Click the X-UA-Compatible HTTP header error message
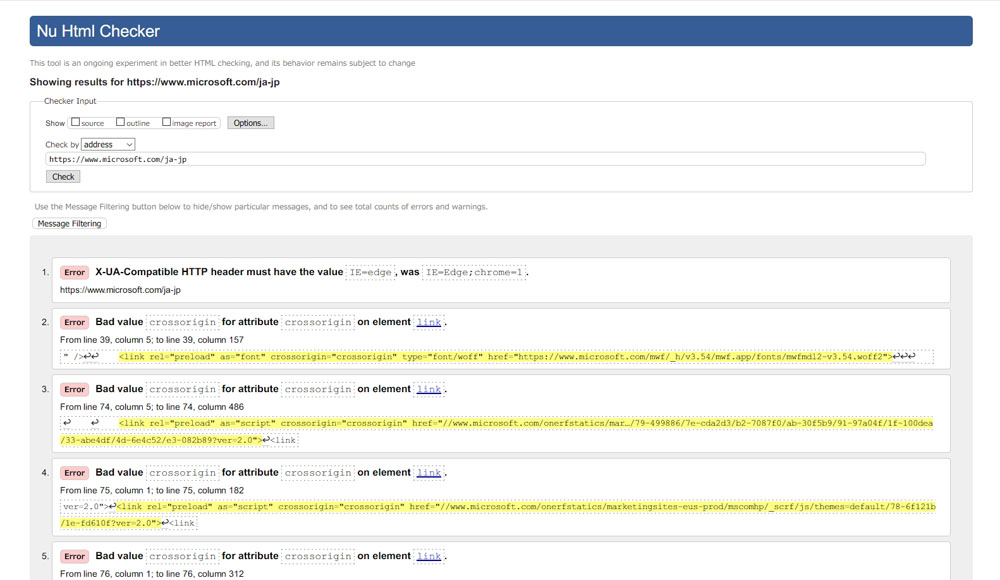 click(x=311, y=272)
